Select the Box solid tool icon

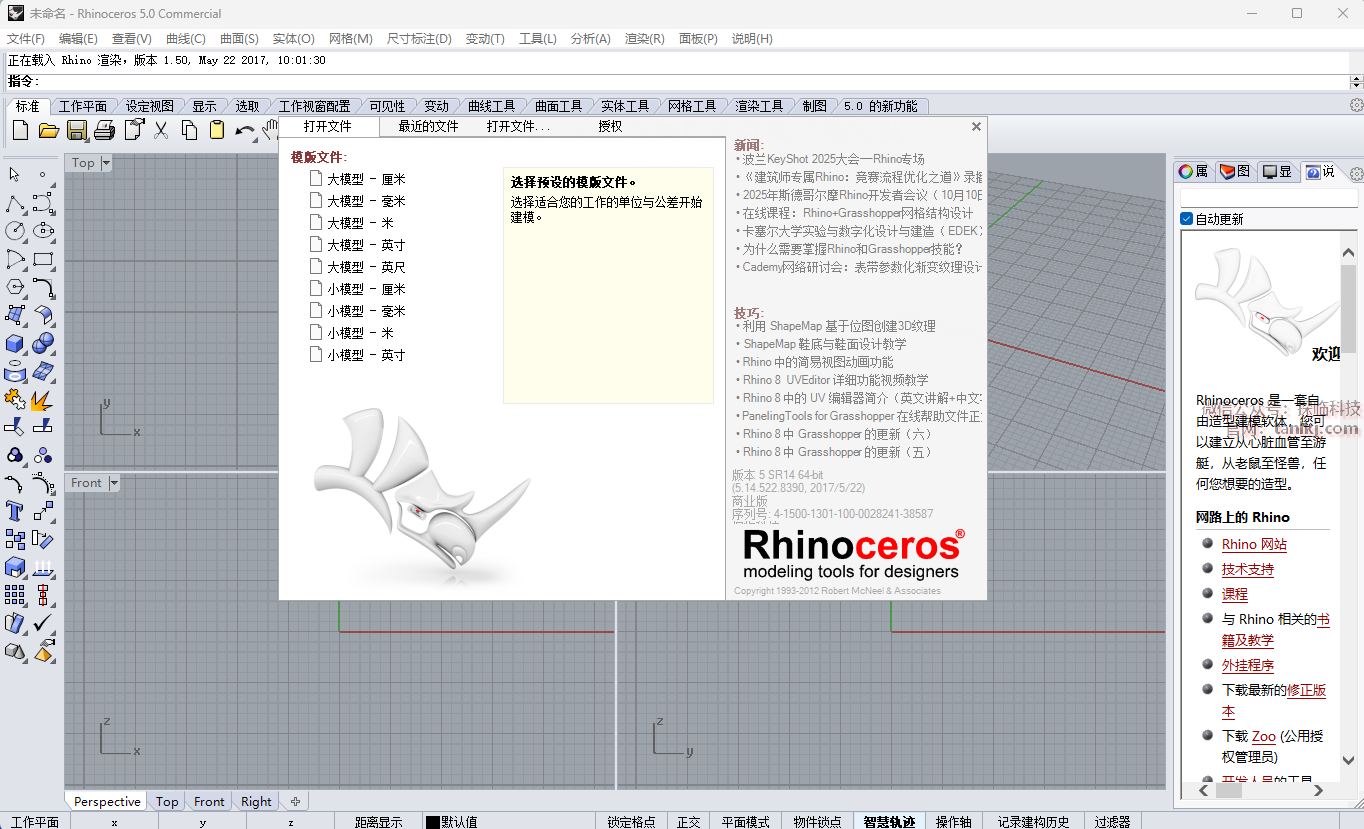click(15, 344)
